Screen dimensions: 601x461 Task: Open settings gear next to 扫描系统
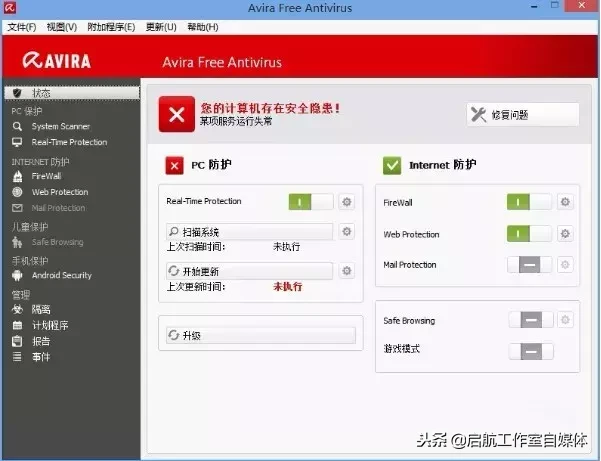coord(346,232)
